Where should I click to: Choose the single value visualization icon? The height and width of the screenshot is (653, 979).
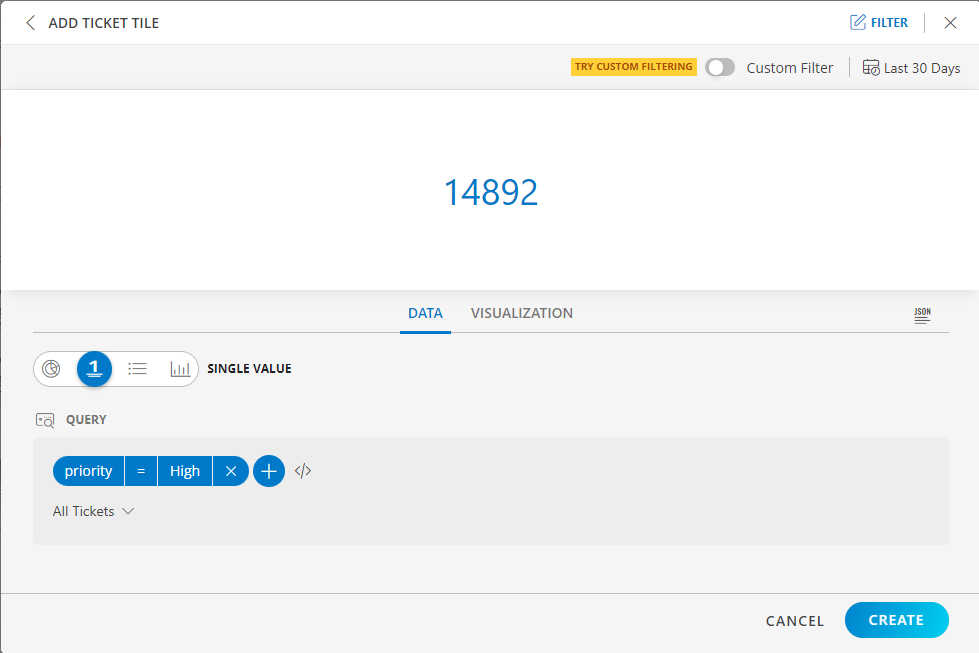pyautogui.click(x=95, y=368)
